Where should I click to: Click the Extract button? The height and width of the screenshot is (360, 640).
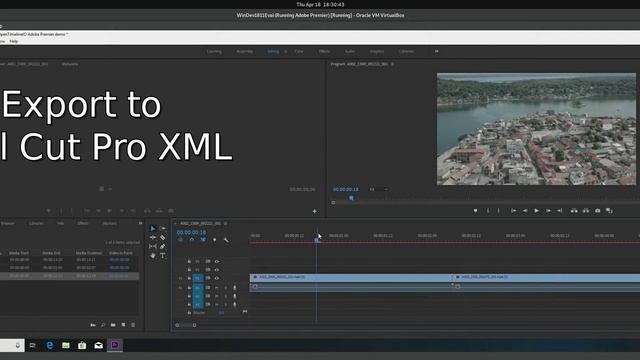586,211
